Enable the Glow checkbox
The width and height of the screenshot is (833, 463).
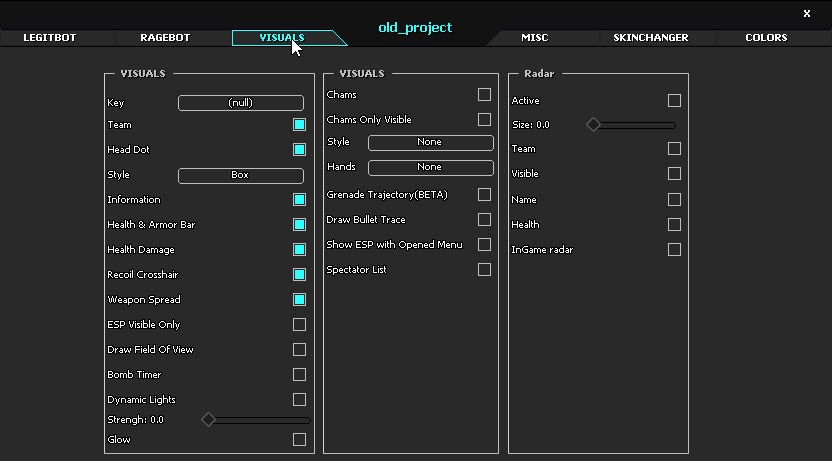click(299, 440)
